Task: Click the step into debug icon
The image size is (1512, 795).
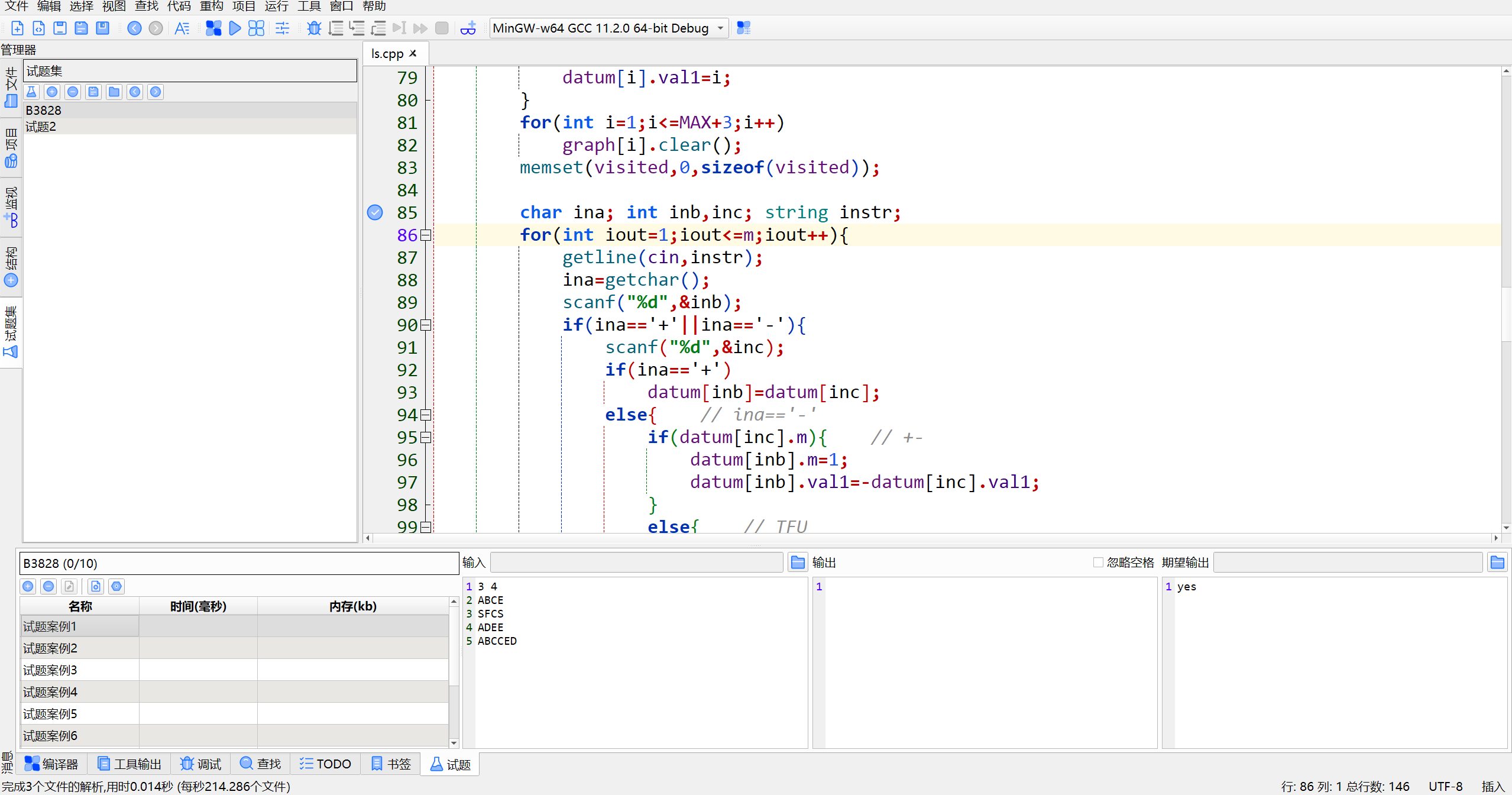Action: [x=357, y=28]
